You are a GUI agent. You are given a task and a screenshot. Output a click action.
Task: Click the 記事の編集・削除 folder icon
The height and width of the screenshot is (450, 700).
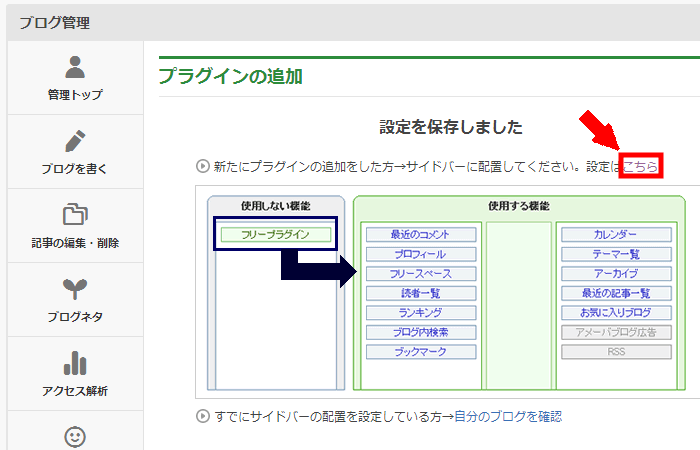(75, 214)
